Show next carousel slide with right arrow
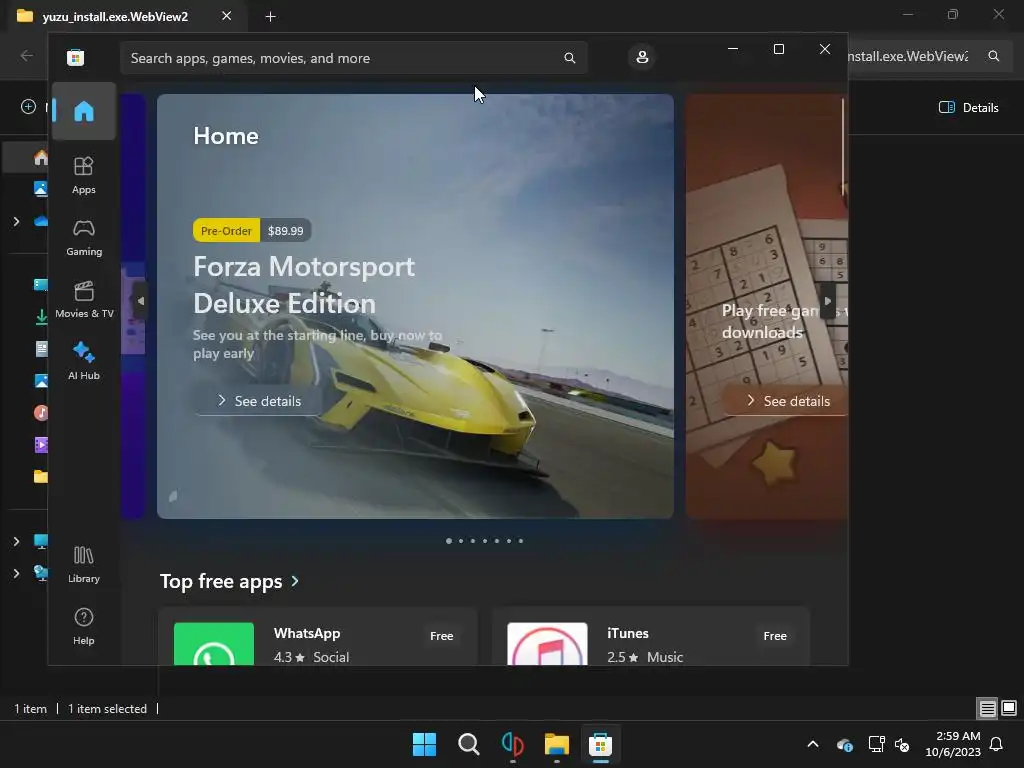Viewport: 1024px width, 768px height. (x=827, y=301)
